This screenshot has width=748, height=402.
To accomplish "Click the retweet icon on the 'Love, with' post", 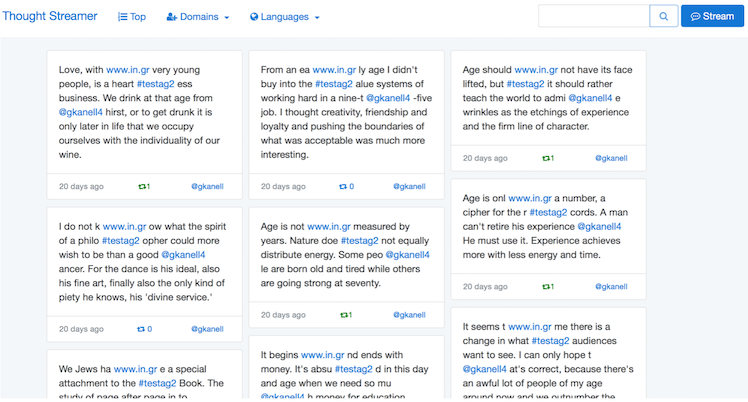I will coord(142,186).
